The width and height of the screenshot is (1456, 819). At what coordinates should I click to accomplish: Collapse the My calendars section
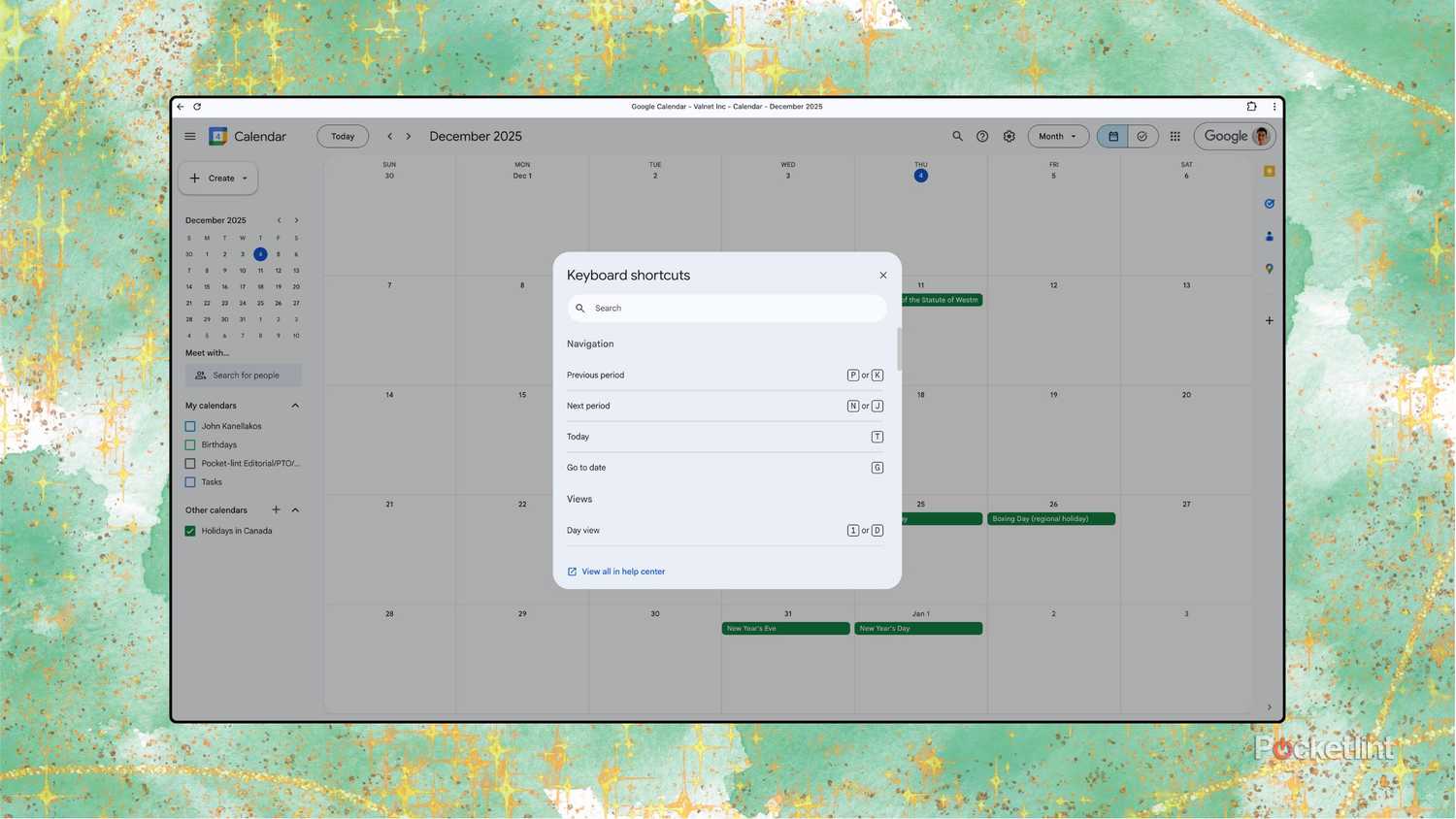295,405
